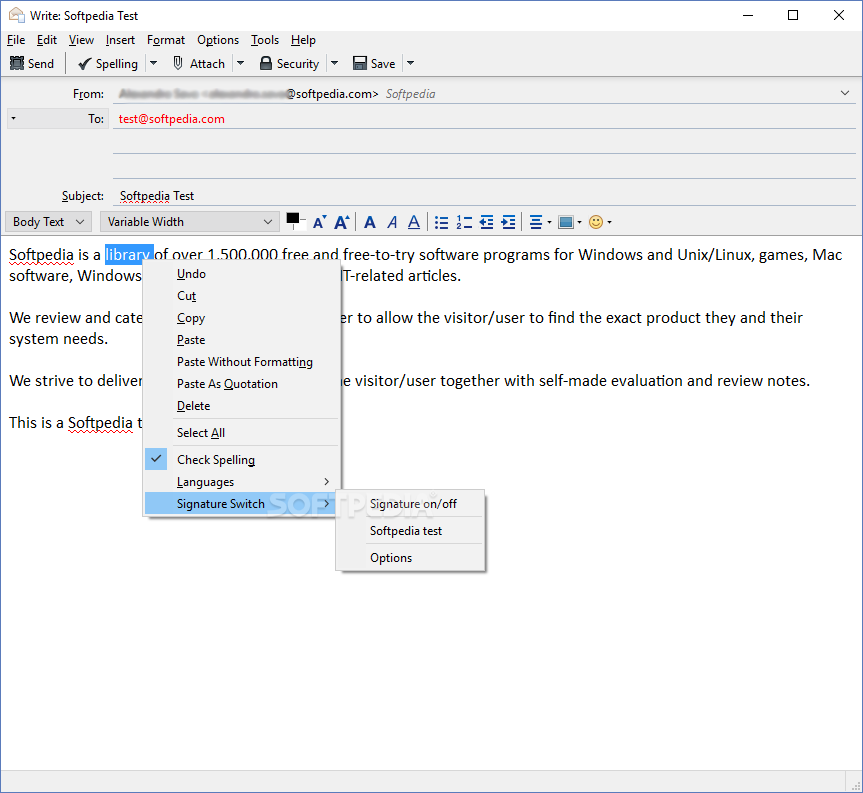Open the Format menu
The height and width of the screenshot is (793, 863).
coord(166,40)
